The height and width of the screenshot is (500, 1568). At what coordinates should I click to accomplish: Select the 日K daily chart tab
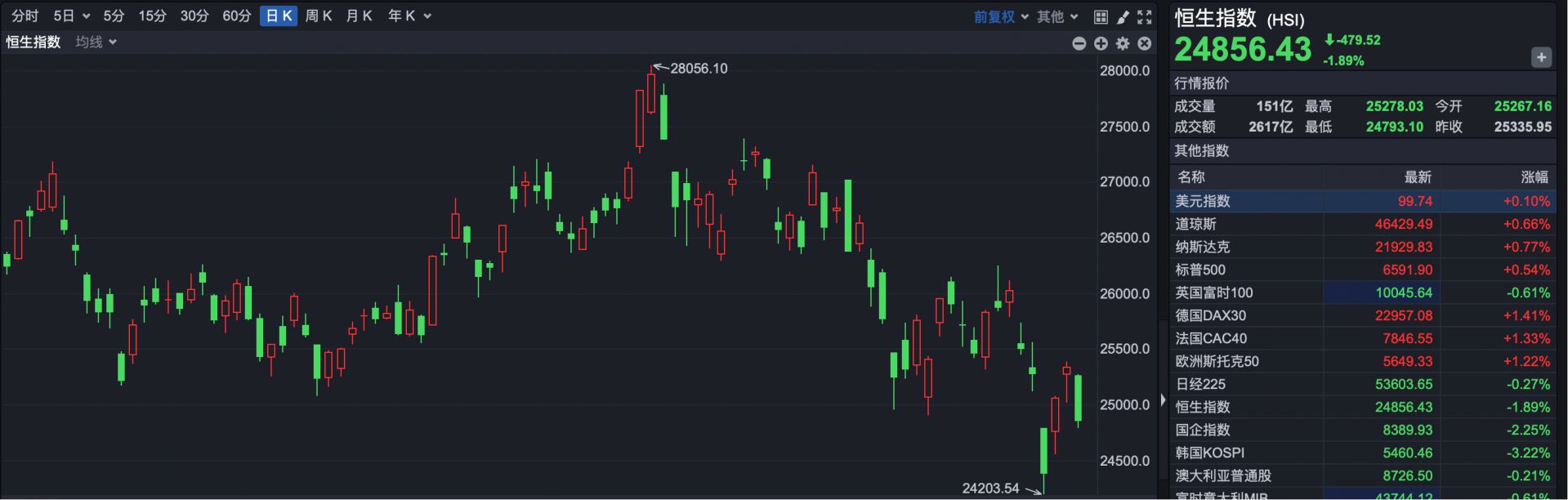pos(279,16)
